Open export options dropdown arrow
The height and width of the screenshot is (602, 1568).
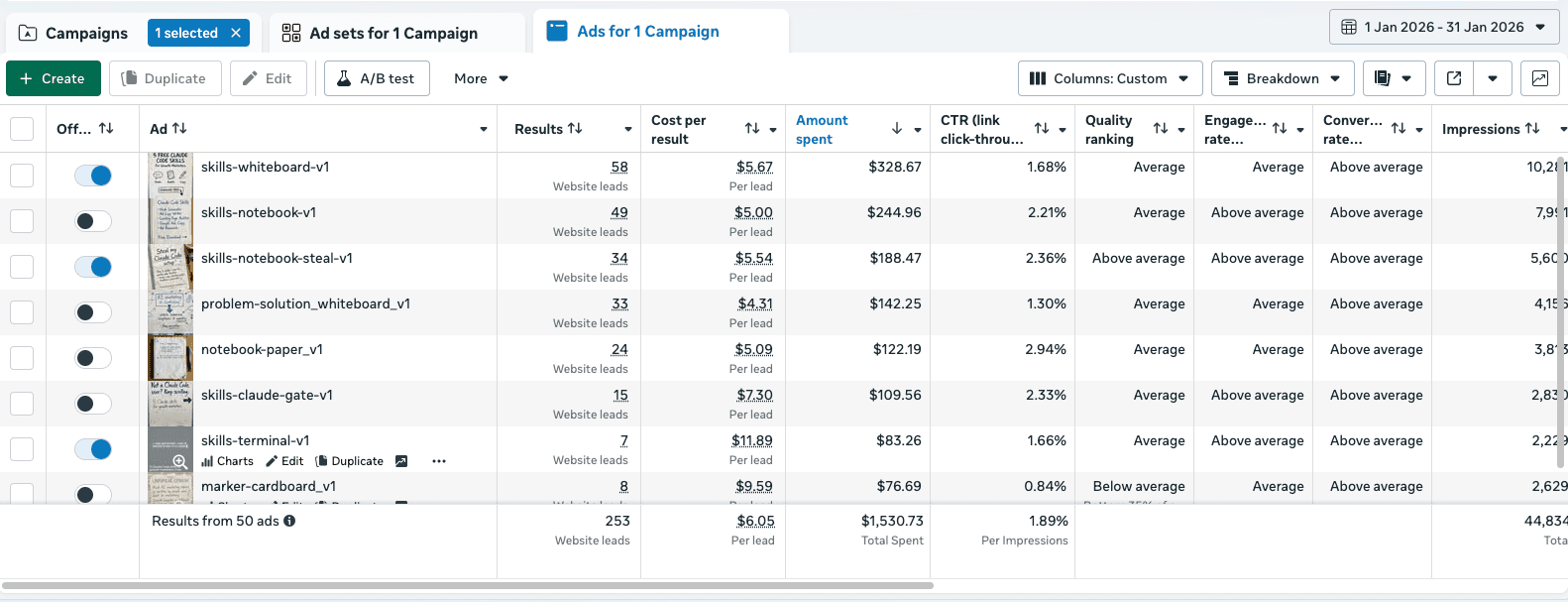(1493, 78)
